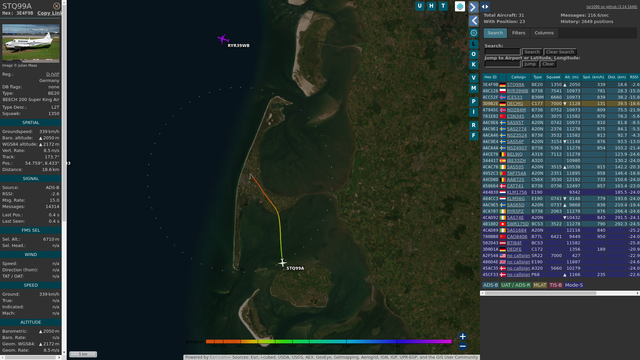Viewport: 640px width, 360px height.
Task: Expand sidebar with right chevron button
Action: point(473,7)
